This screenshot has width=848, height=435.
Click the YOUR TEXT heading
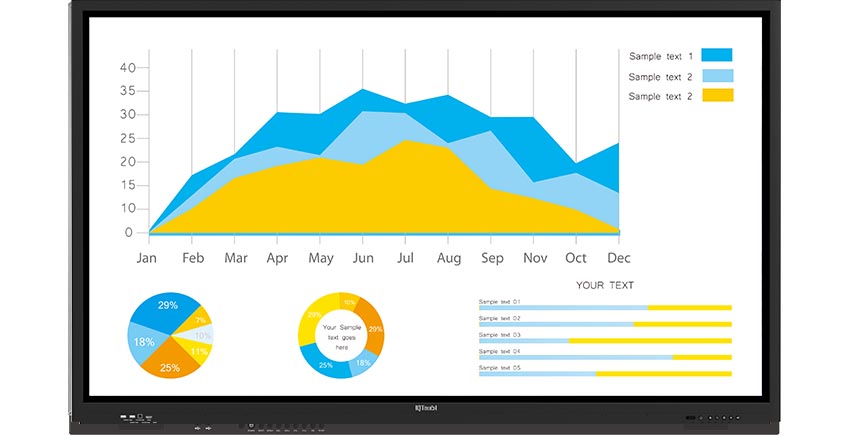pyautogui.click(x=605, y=285)
